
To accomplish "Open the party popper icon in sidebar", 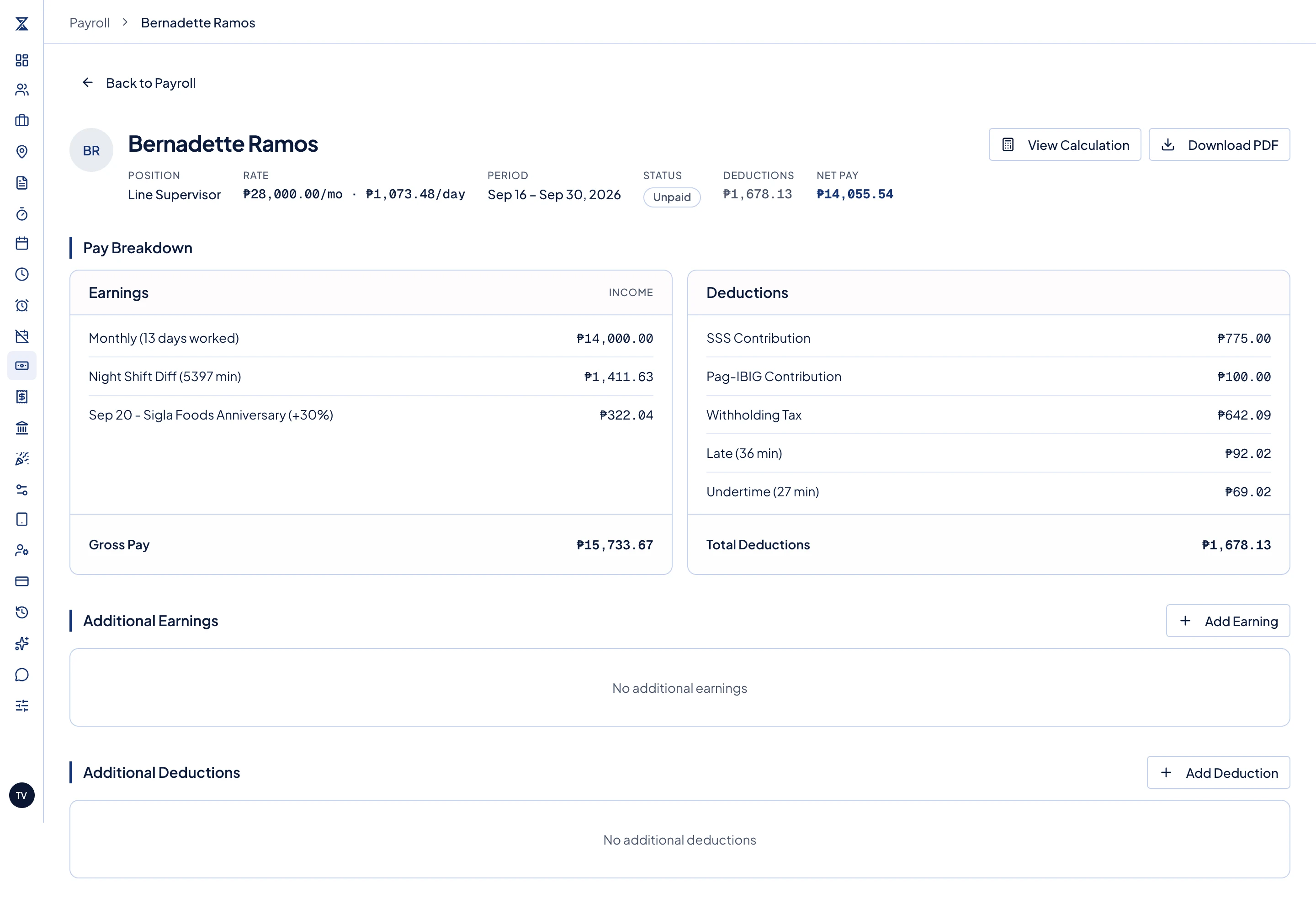I will 21,459.
